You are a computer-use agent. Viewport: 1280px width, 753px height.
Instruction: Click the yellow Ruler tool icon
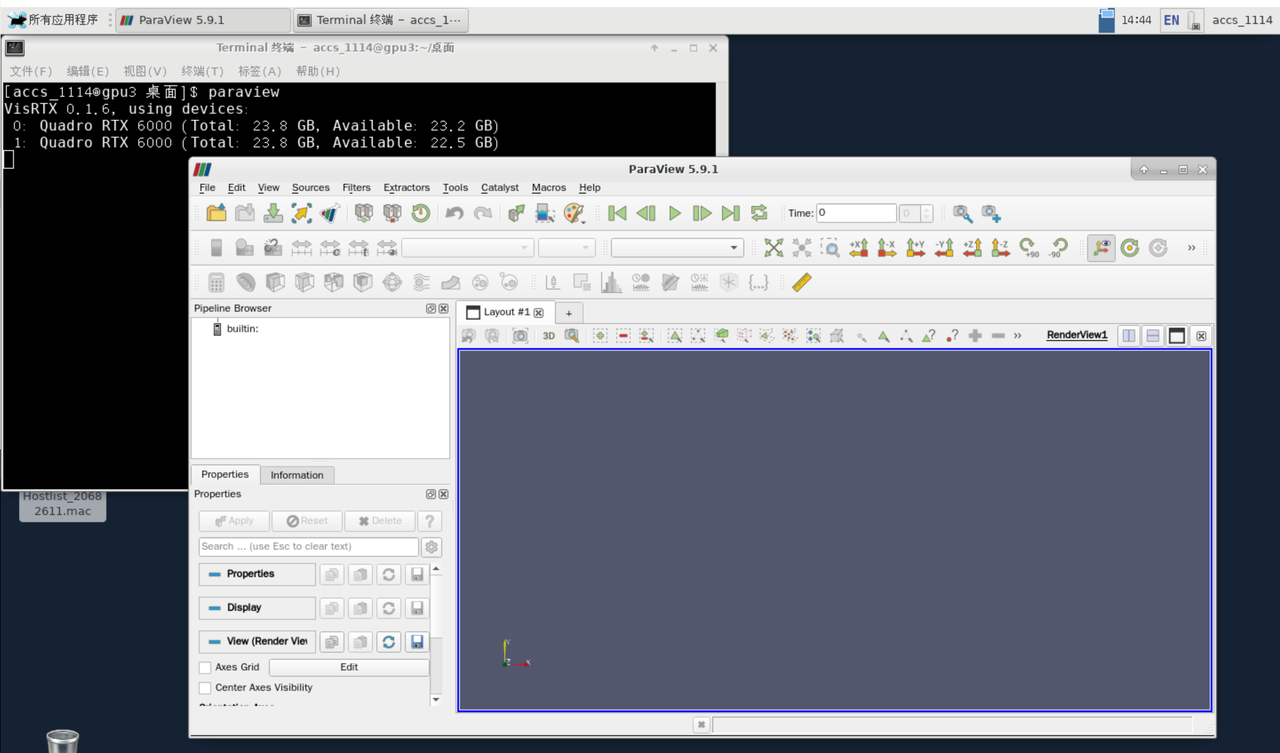tap(801, 283)
